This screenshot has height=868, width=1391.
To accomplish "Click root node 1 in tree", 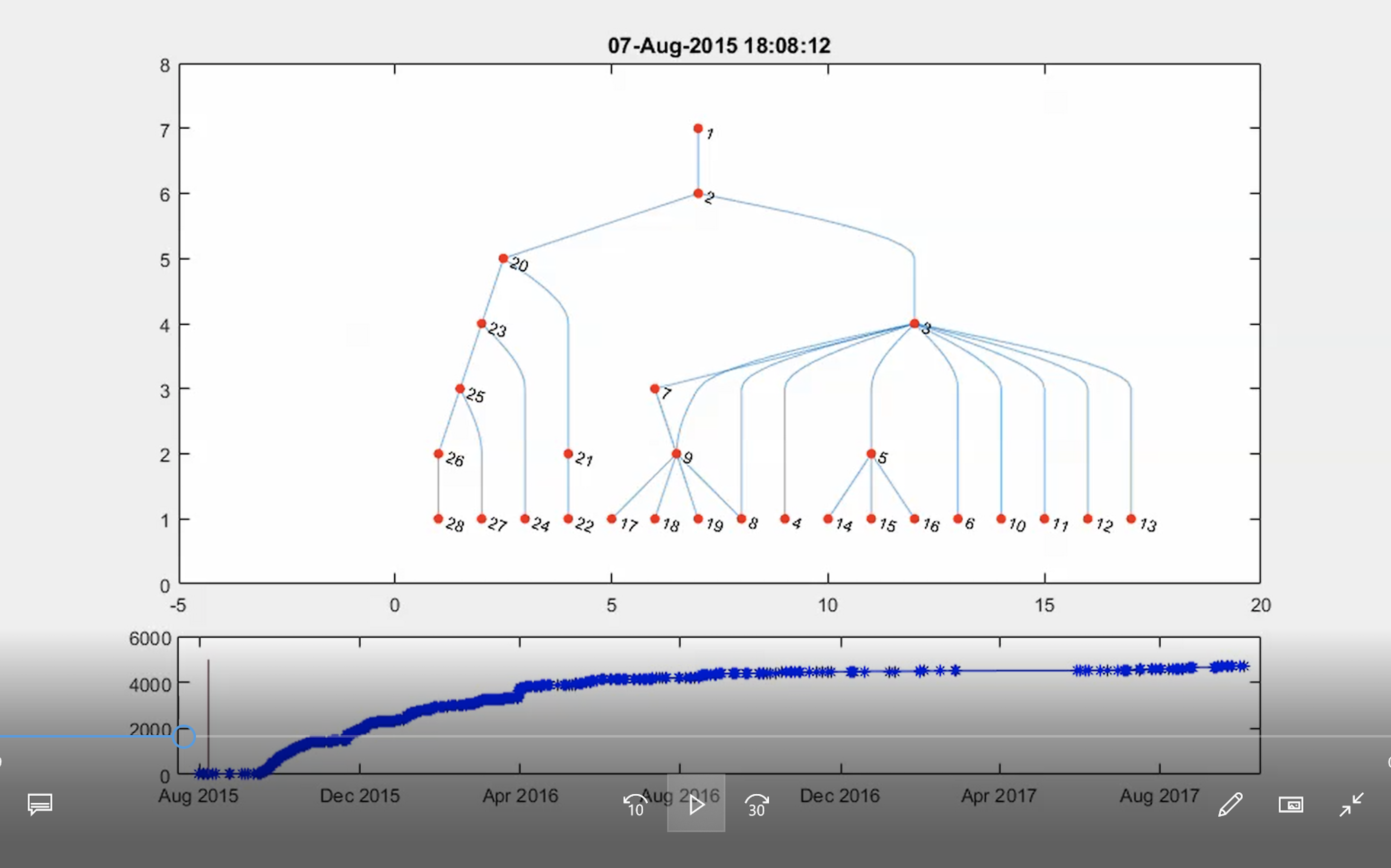I will tap(698, 129).
